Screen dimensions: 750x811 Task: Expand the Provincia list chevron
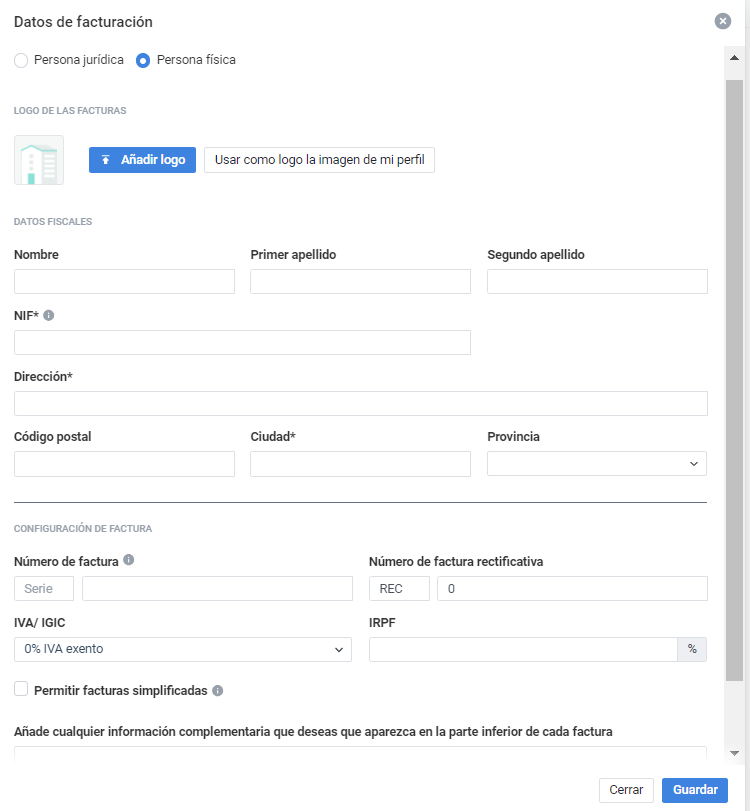[x=694, y=463]
